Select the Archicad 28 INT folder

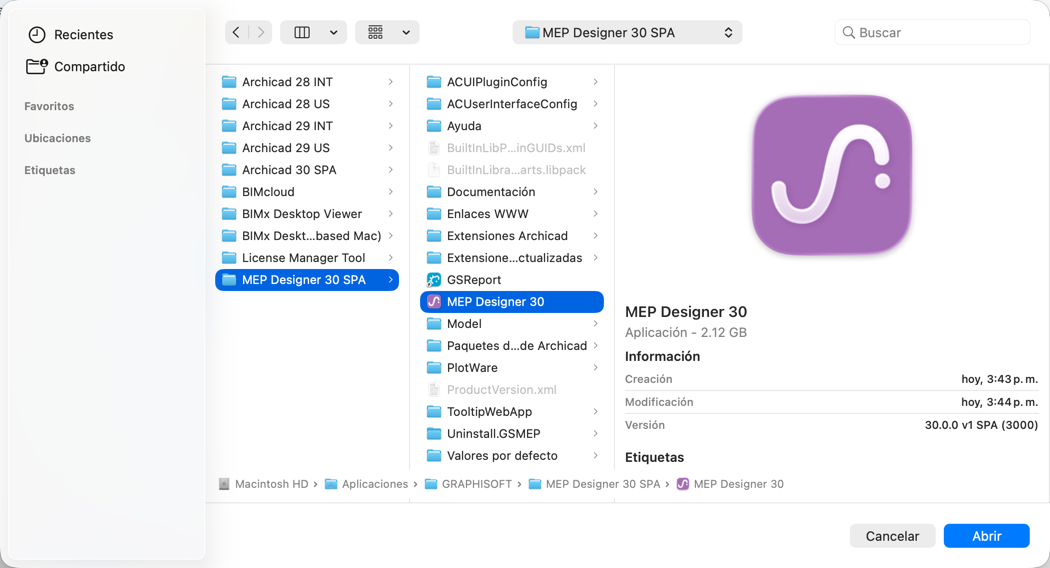[x=307, y=82]
